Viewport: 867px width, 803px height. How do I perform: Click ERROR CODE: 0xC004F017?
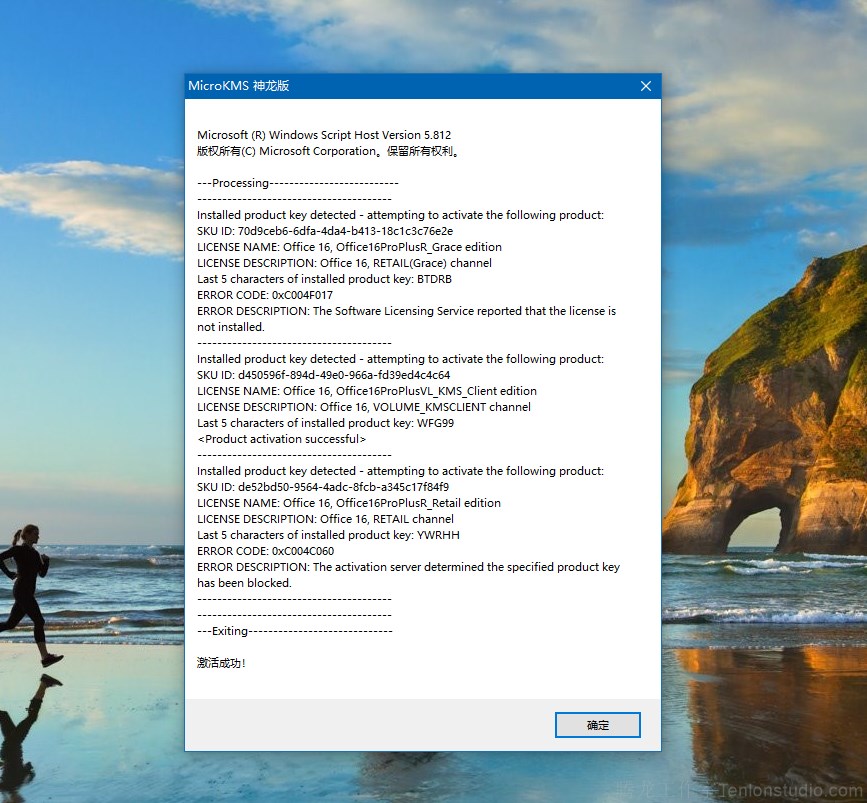pyautogui.click(x=265, y=295)
